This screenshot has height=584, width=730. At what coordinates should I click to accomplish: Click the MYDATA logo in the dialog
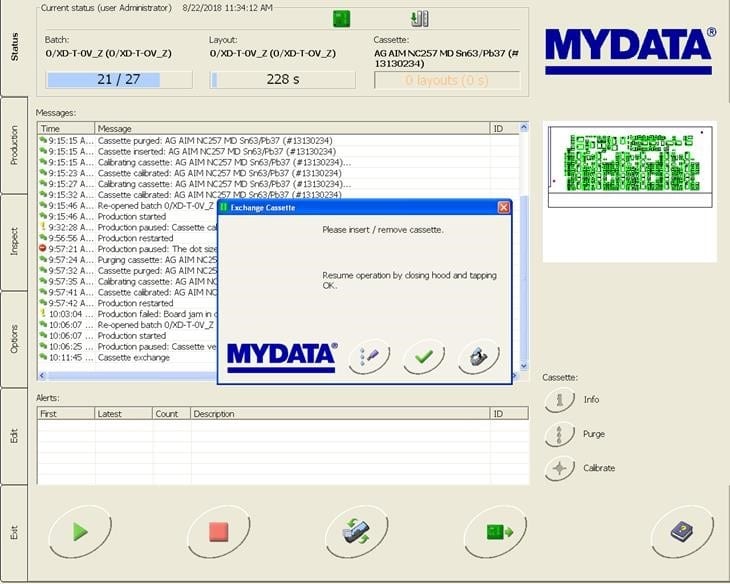(x=282, y=358)
